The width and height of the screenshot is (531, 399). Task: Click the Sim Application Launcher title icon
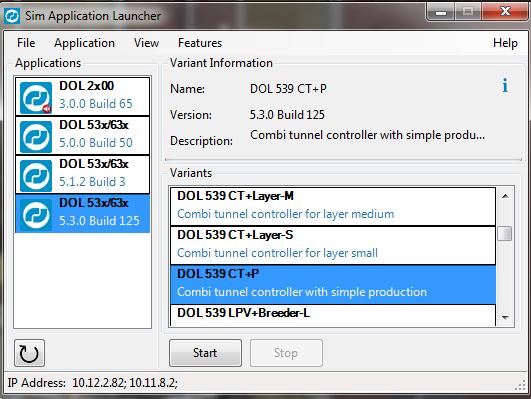12,16
